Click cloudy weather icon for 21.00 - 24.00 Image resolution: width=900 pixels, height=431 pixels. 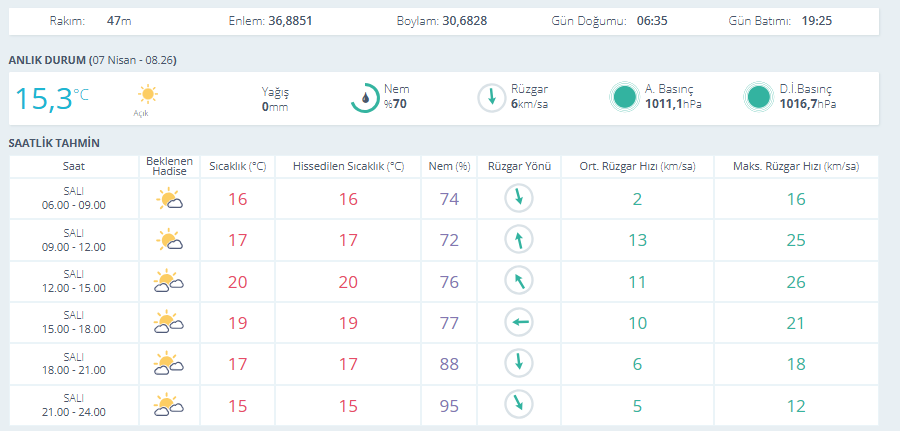pyautogui.click(x=169, y=405)
